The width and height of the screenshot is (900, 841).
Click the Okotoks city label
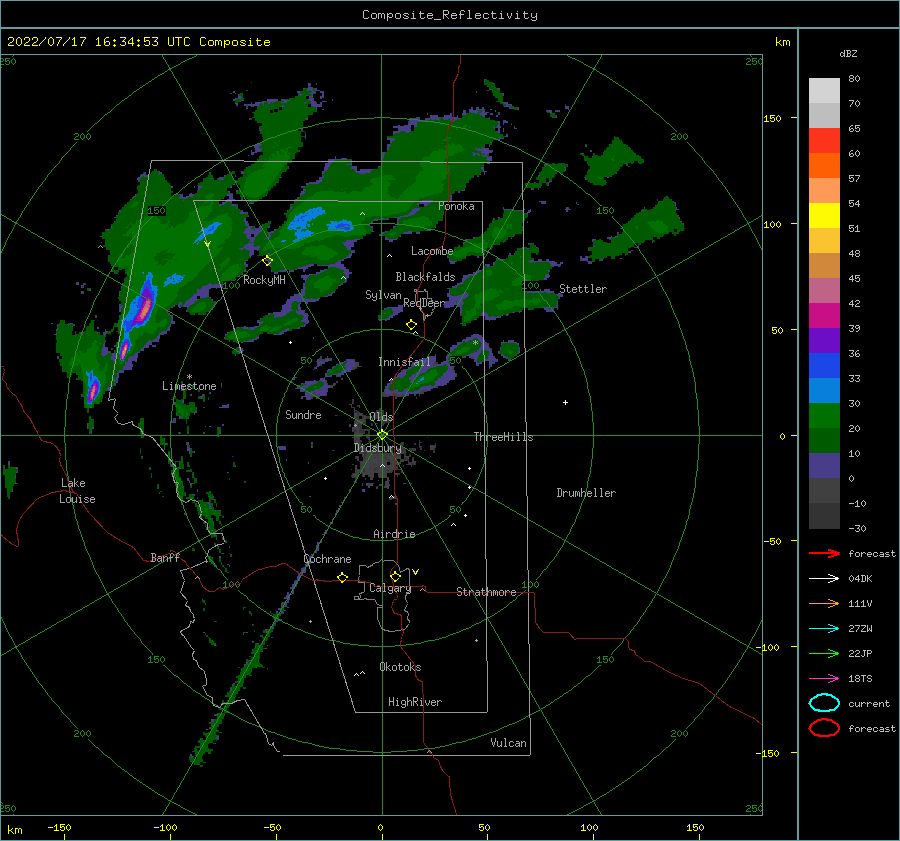(x=400, y=667)
